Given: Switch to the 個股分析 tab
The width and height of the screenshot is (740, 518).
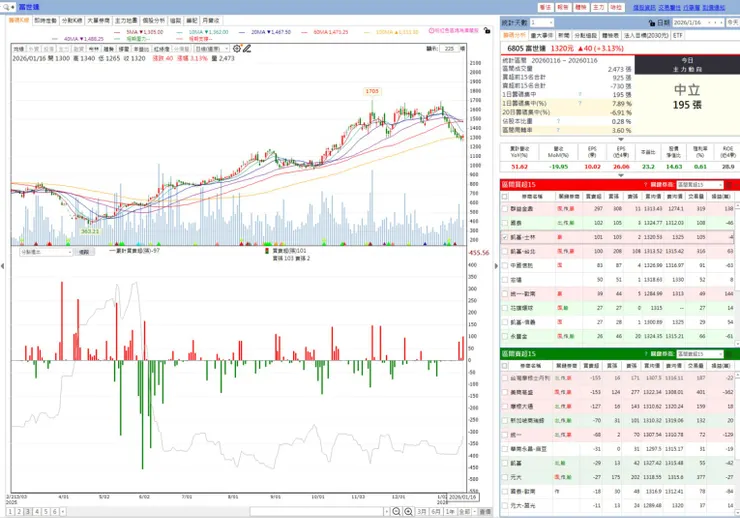Looking at the screenshot, I should click(x=154, y=20).
